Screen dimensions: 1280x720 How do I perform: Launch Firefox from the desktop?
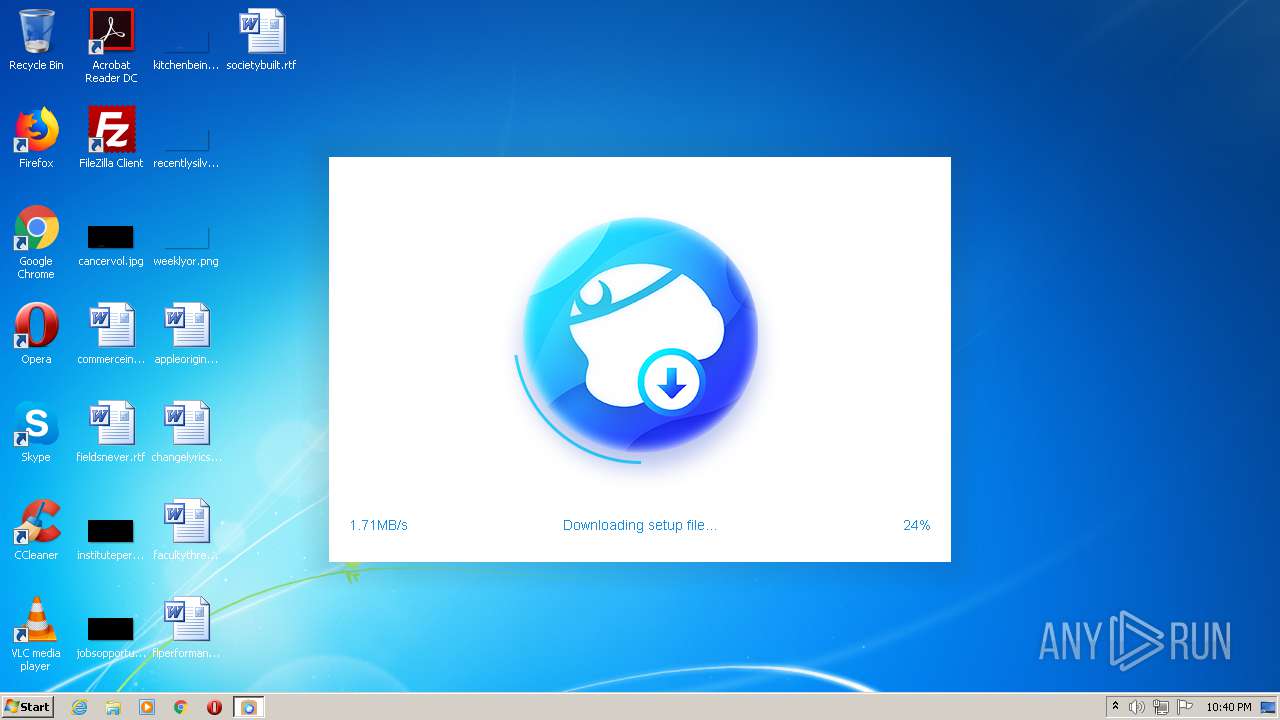[36, 138]
